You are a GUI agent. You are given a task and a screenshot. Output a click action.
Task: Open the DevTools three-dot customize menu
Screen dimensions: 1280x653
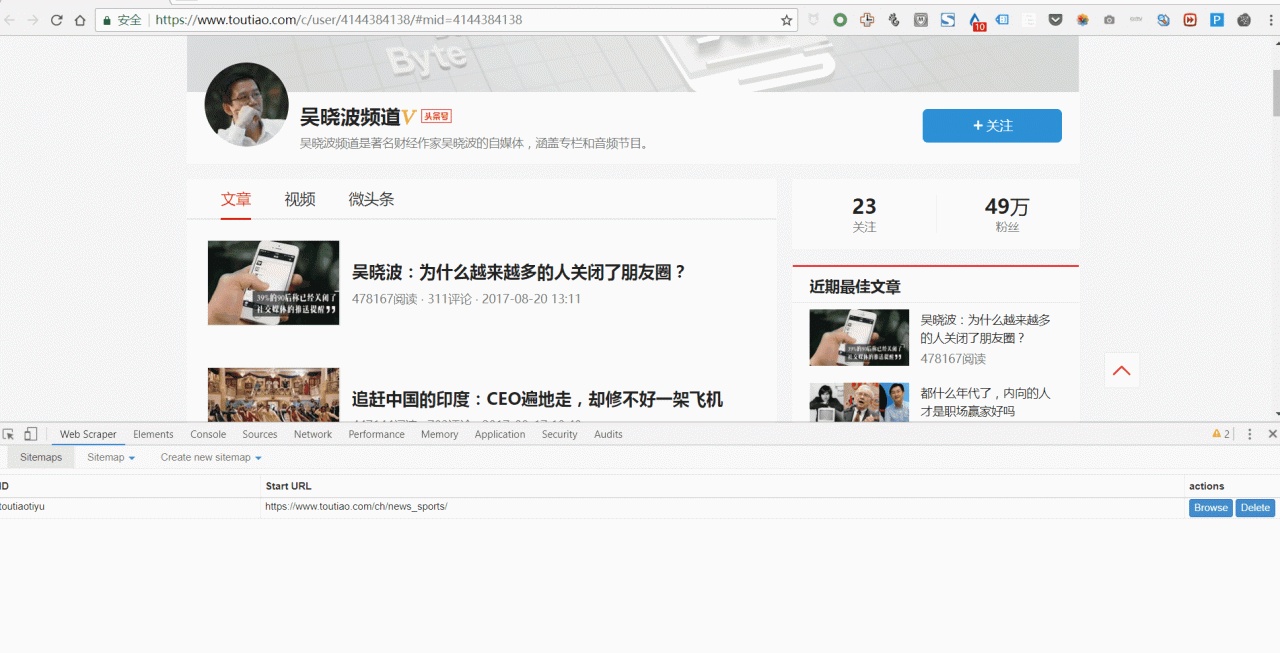[1250, 434]
